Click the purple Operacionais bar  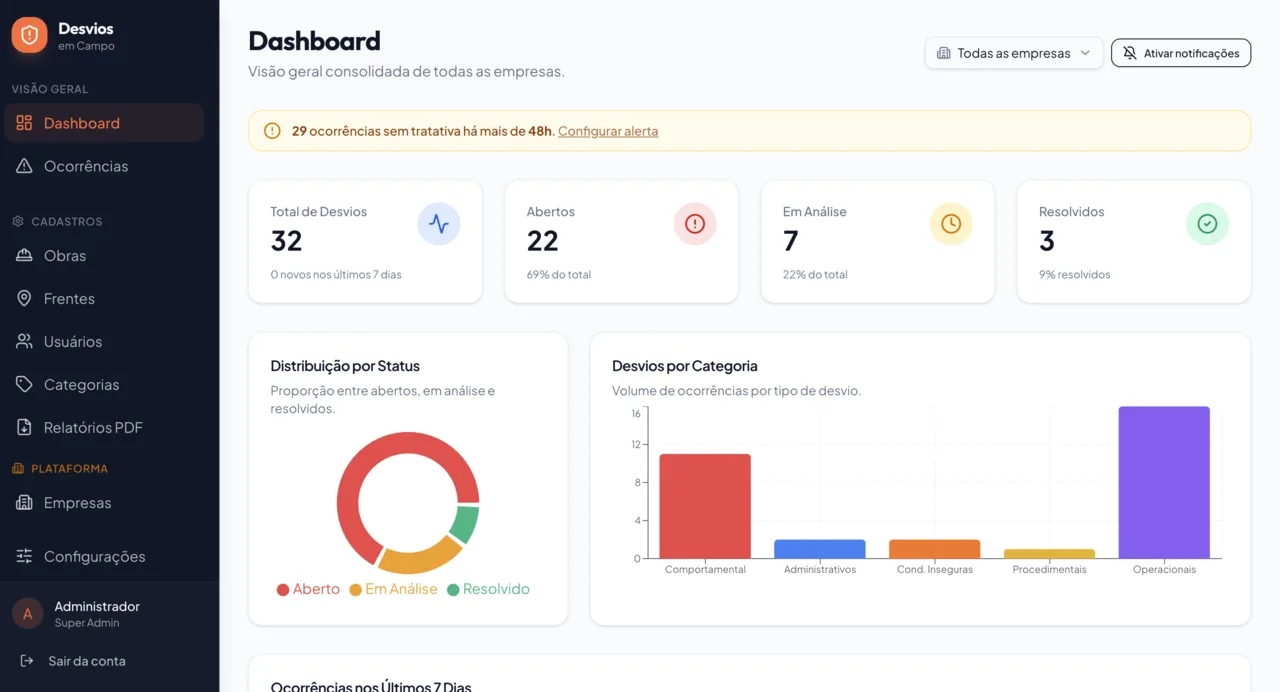click(x=1164, y=482)
